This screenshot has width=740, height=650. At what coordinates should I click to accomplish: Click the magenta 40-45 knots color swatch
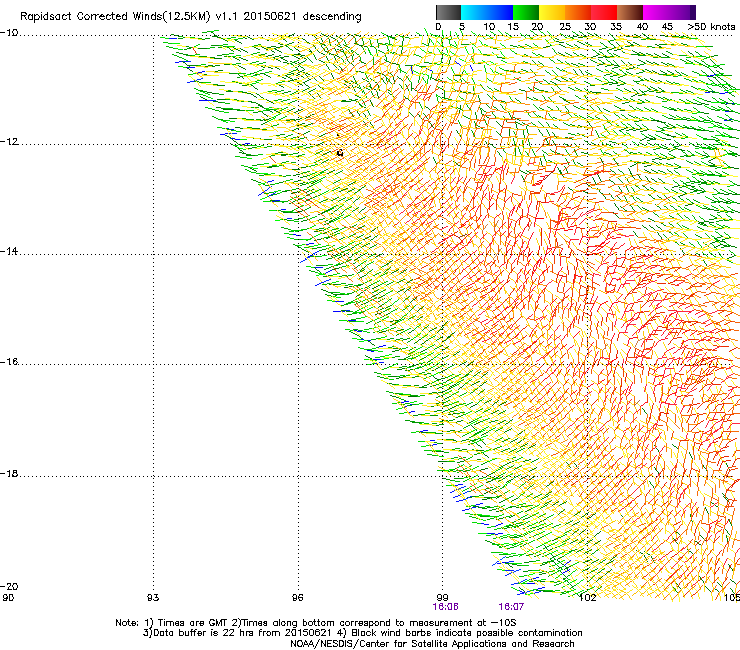(x=656, y=12)
